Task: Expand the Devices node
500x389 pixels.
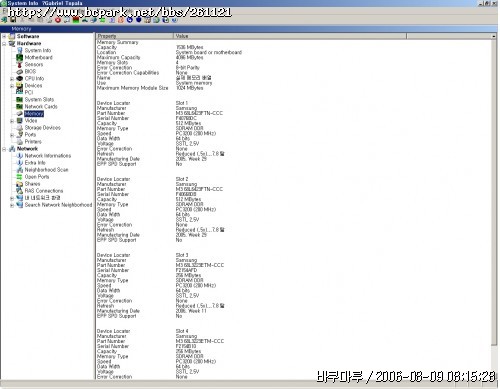Action: (12, 86)
